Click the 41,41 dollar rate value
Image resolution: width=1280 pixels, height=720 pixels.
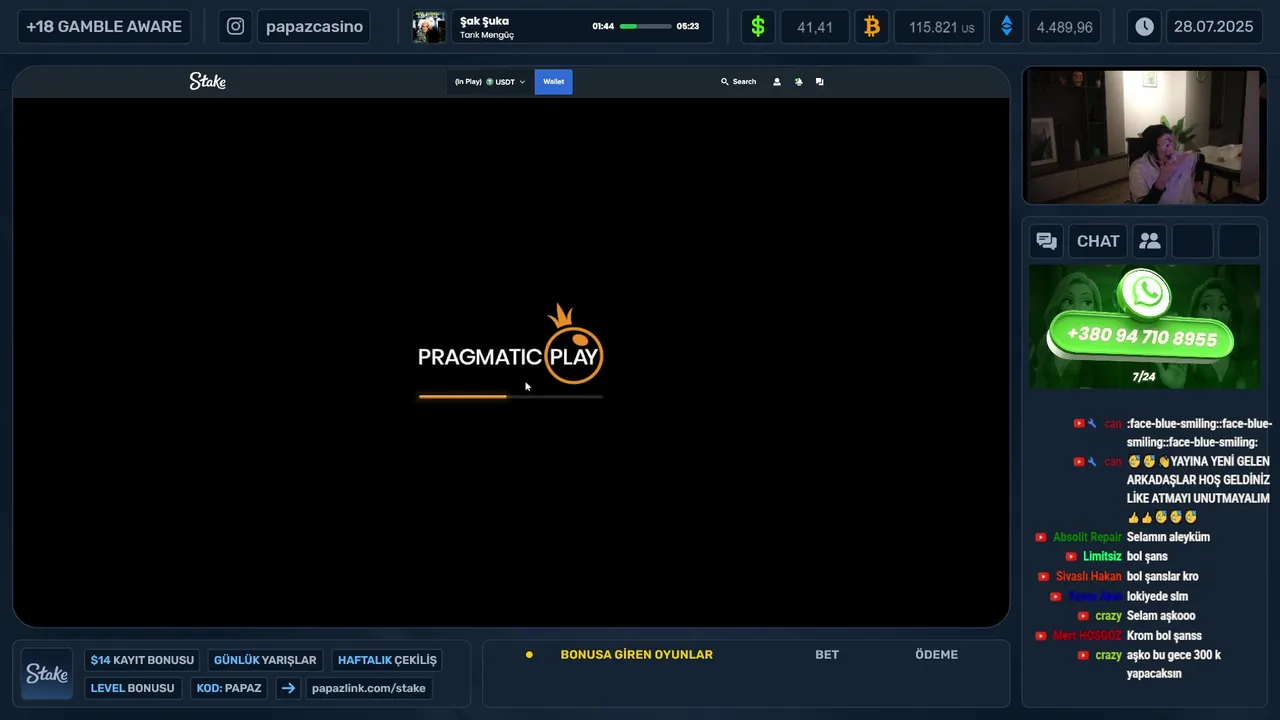[815, 27]
